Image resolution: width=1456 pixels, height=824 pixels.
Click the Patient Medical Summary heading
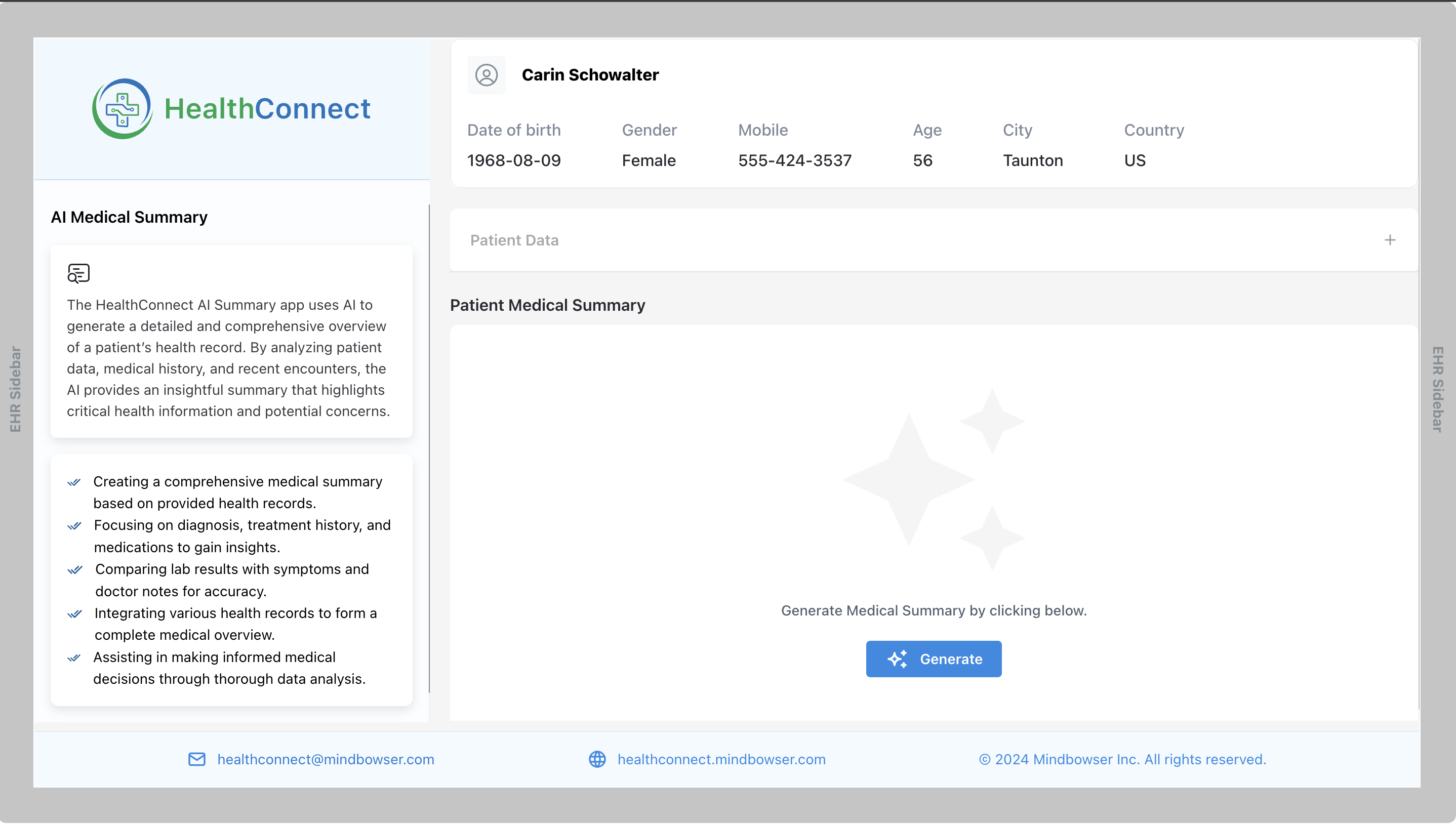[547, 305]
